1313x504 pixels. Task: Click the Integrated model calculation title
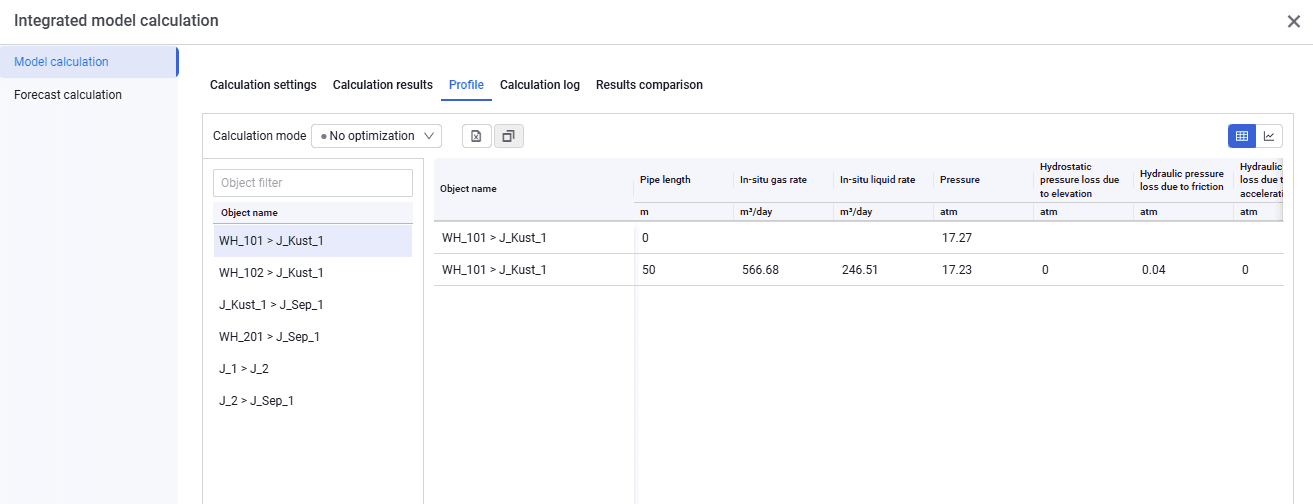click(116, 21)
